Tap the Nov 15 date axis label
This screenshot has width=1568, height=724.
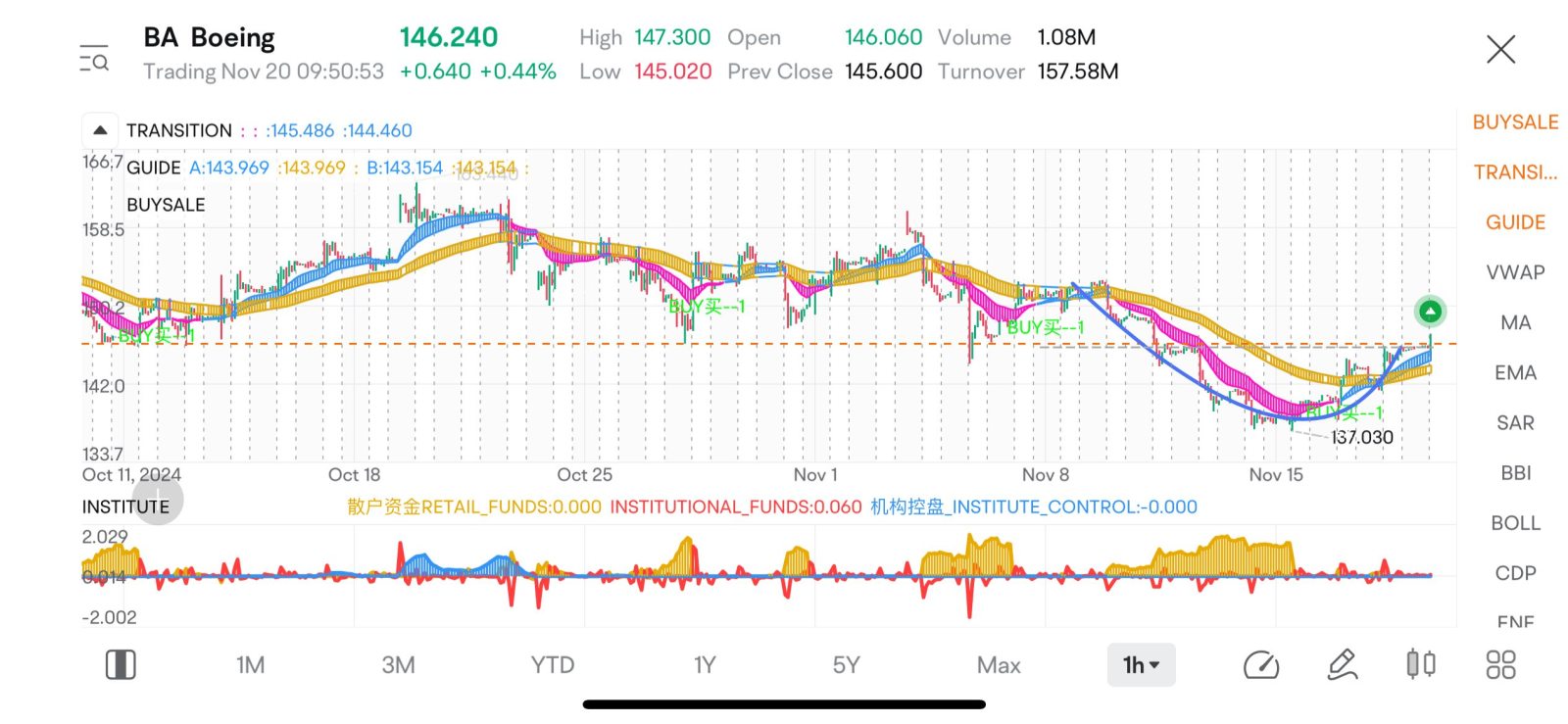1276,475
